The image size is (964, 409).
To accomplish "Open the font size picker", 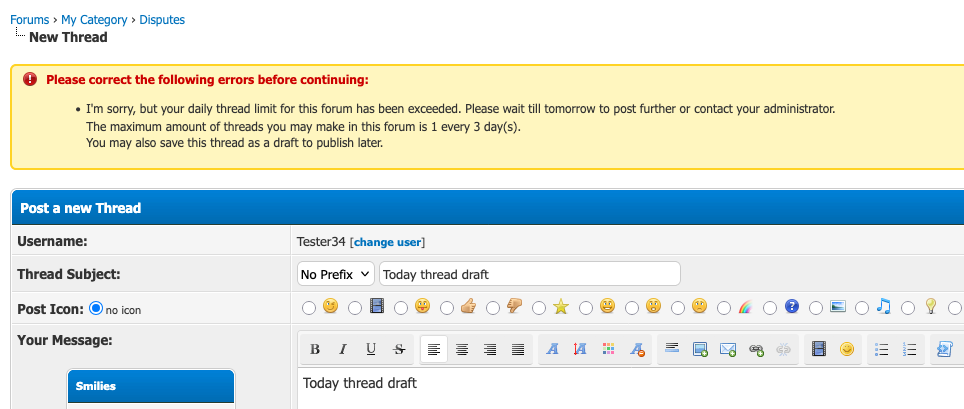I will [578, 349].
